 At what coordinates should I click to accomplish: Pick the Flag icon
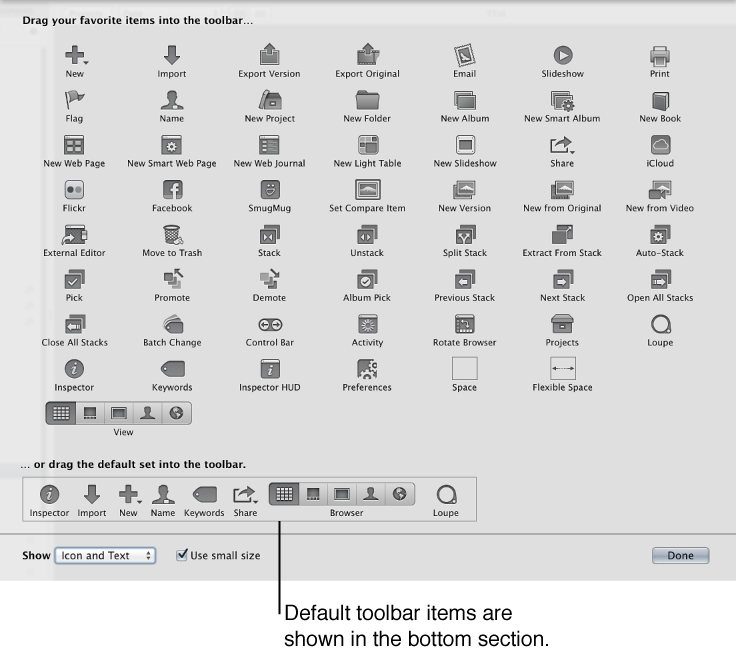coord(74,100)
